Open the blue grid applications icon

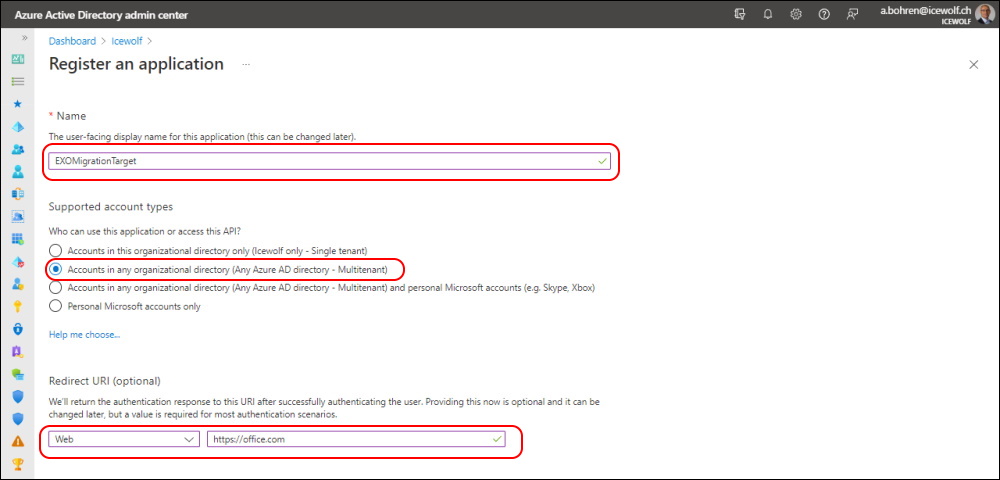pos(18,239)
